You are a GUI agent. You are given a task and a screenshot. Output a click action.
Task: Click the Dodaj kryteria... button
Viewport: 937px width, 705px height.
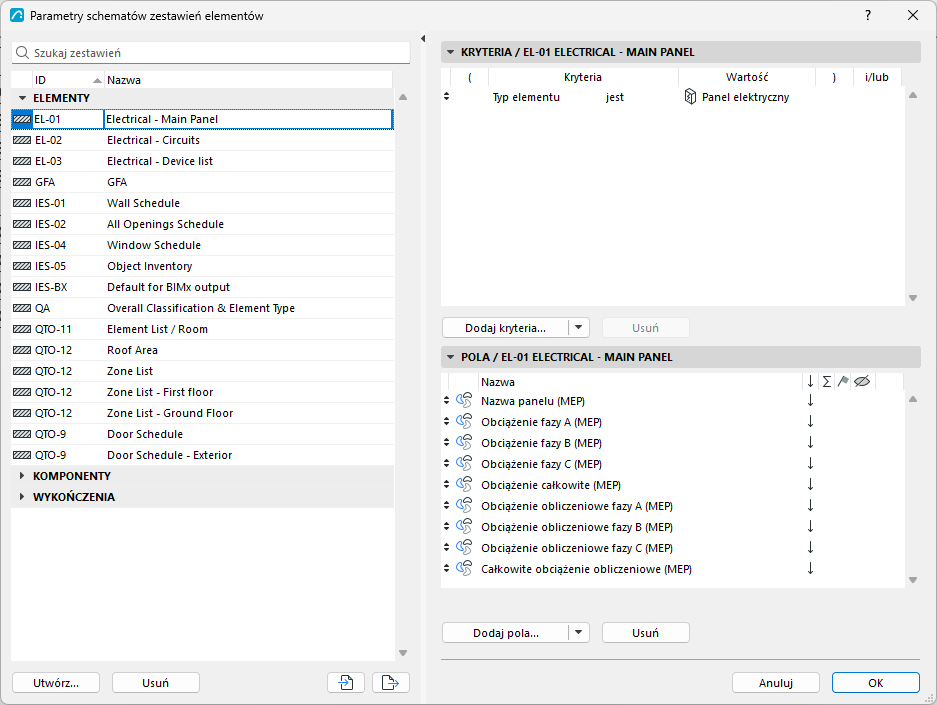coord(506,327)
